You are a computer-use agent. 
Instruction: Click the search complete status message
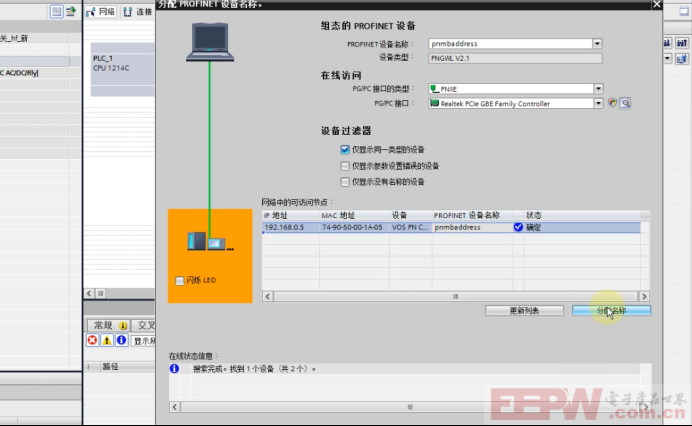(255, 369)
